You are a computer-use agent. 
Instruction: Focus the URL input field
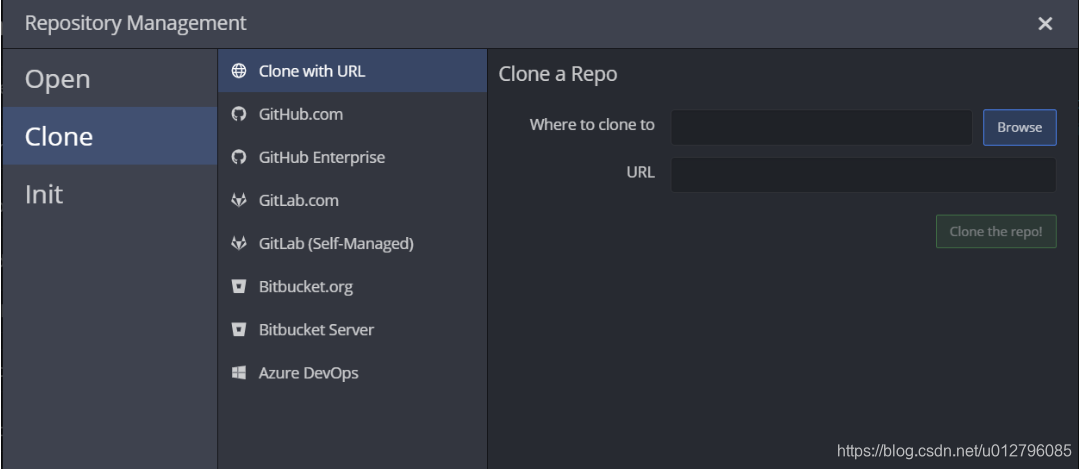863,175
